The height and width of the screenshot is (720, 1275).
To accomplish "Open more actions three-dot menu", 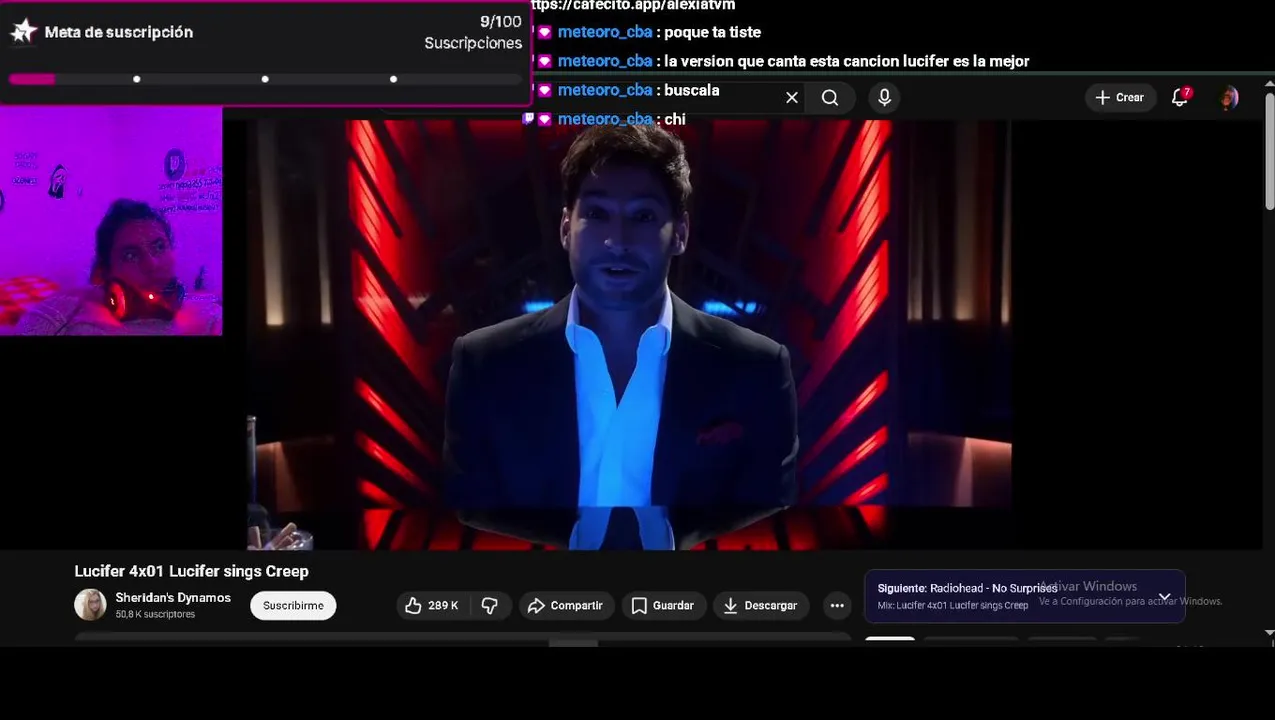I will (837, 605).
